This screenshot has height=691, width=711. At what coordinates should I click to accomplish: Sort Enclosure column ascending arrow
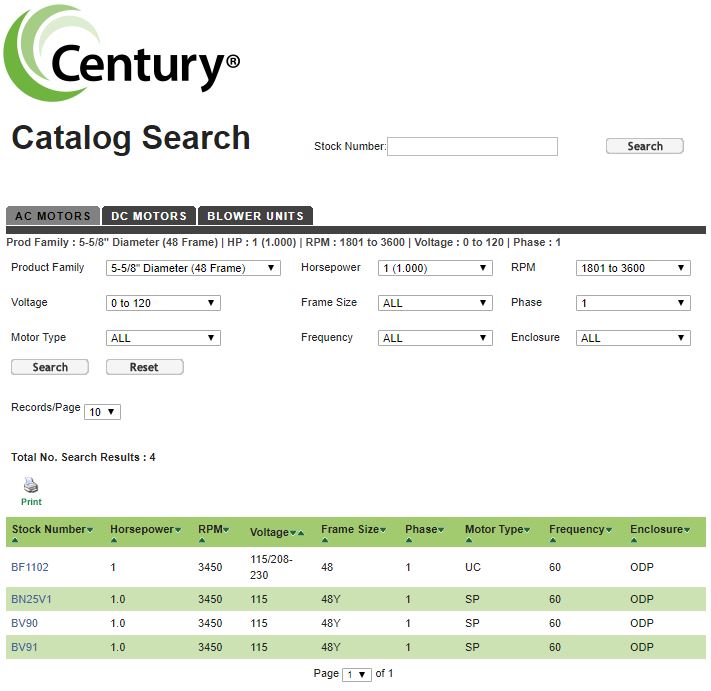tap(634, 540)
